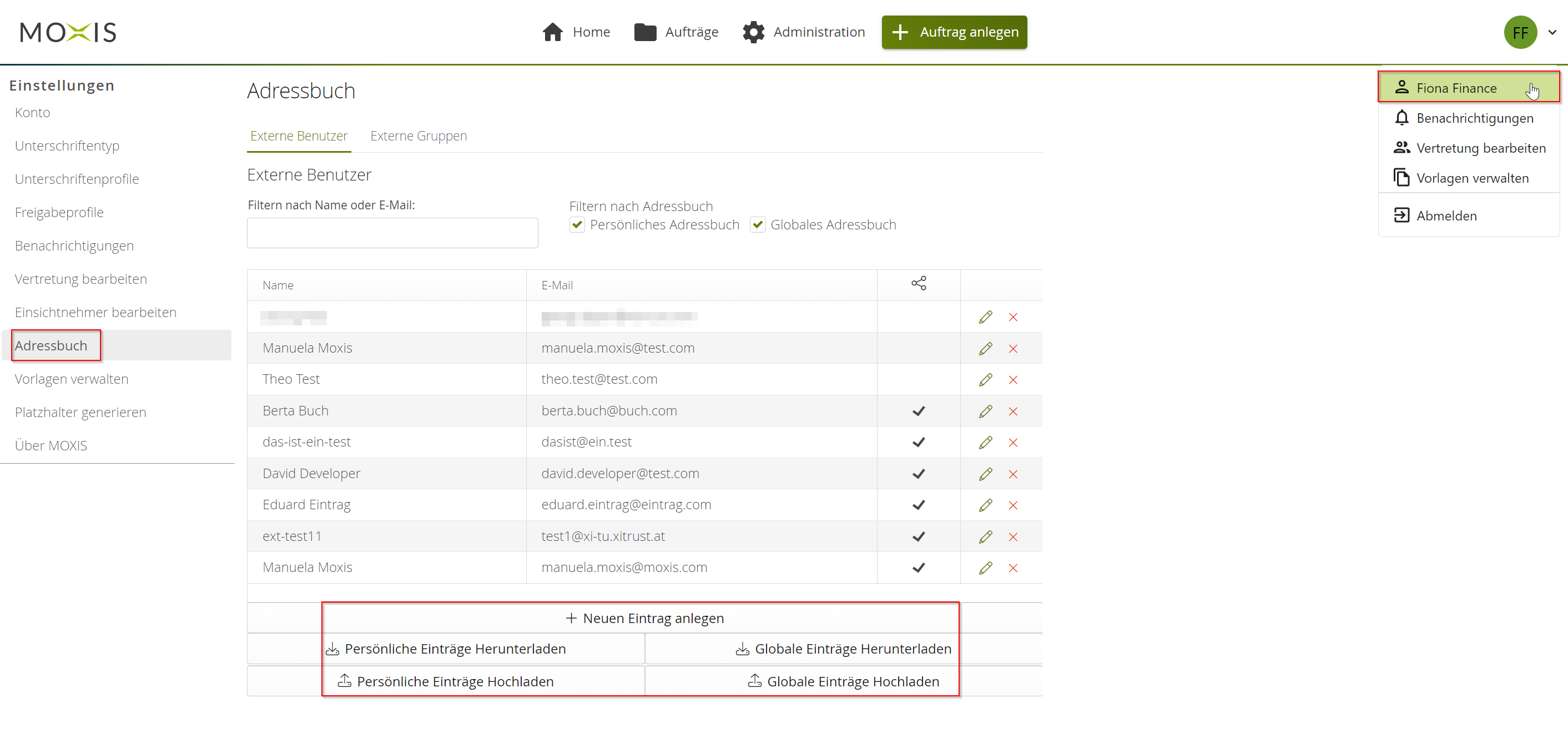Click the share column header icon

coord(919,284)
